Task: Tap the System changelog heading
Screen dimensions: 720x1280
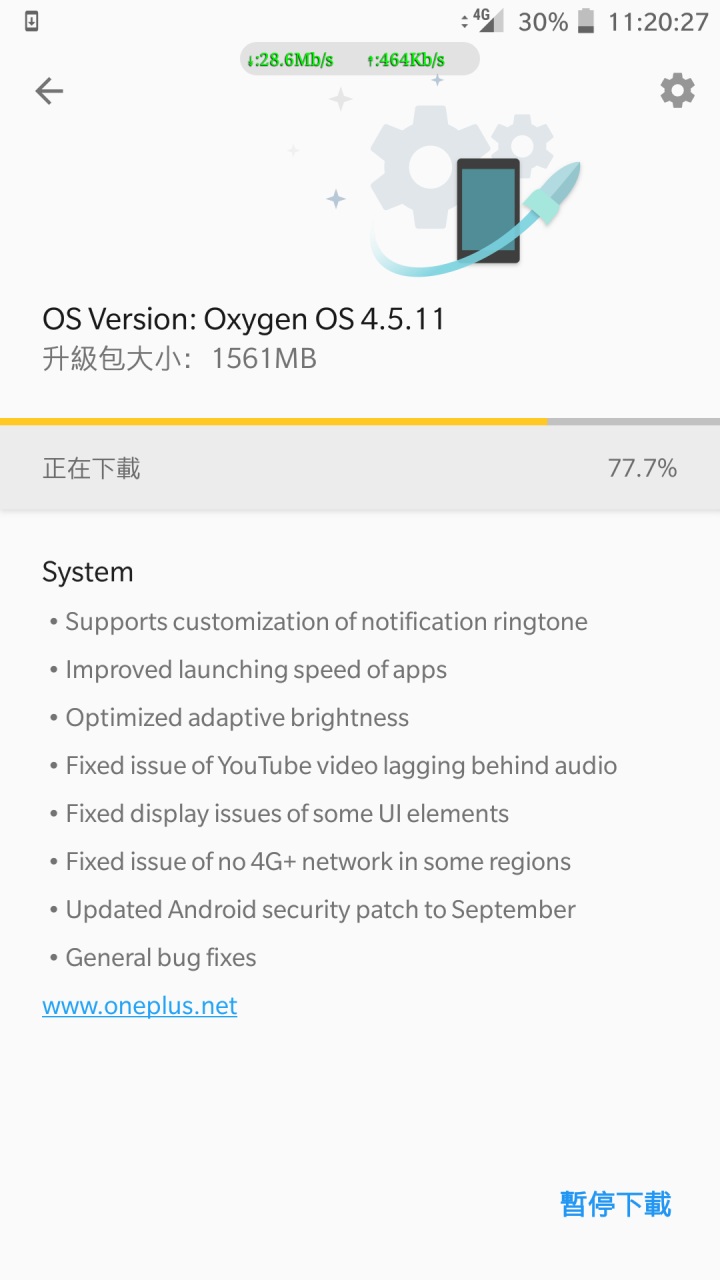Action: pyautogui.click(x=88, y=572)
